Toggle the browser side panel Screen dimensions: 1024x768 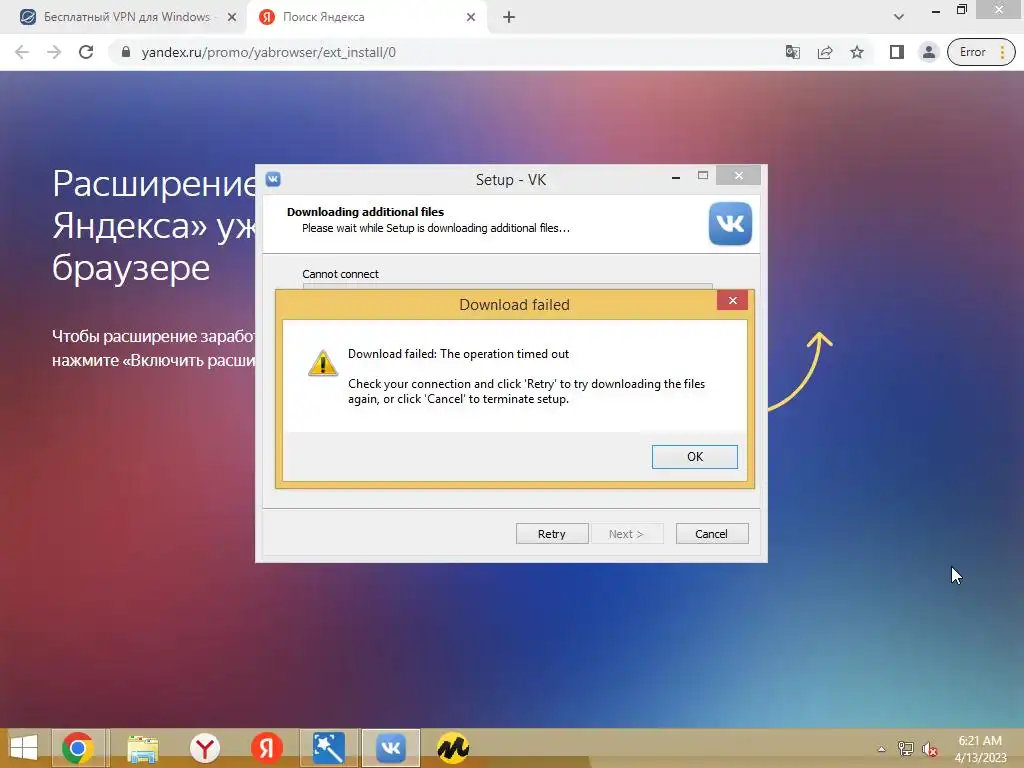tap(897, 52)
